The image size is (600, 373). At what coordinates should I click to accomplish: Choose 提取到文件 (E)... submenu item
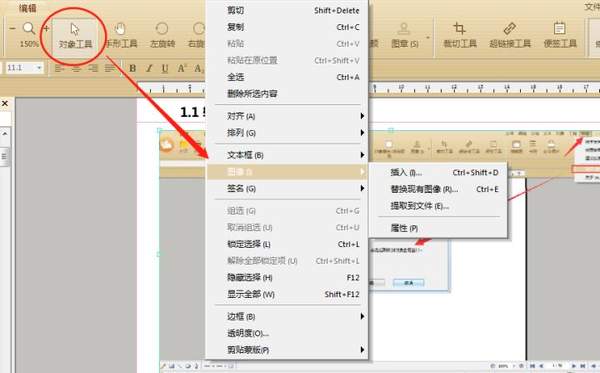coord(439,206)
